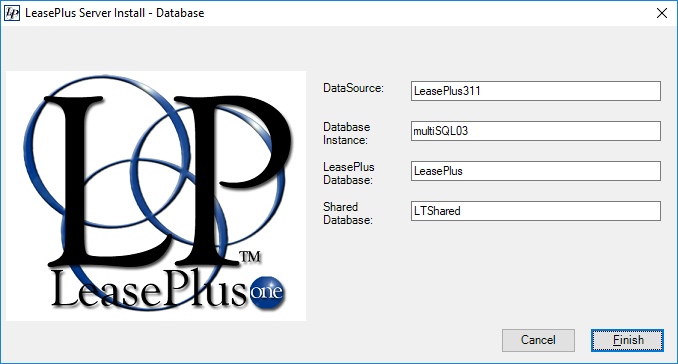Image resolution: width=678 pixels, height=364 pixels.
Task: Click the LeasePlus Database label
Action: [349, 173]
